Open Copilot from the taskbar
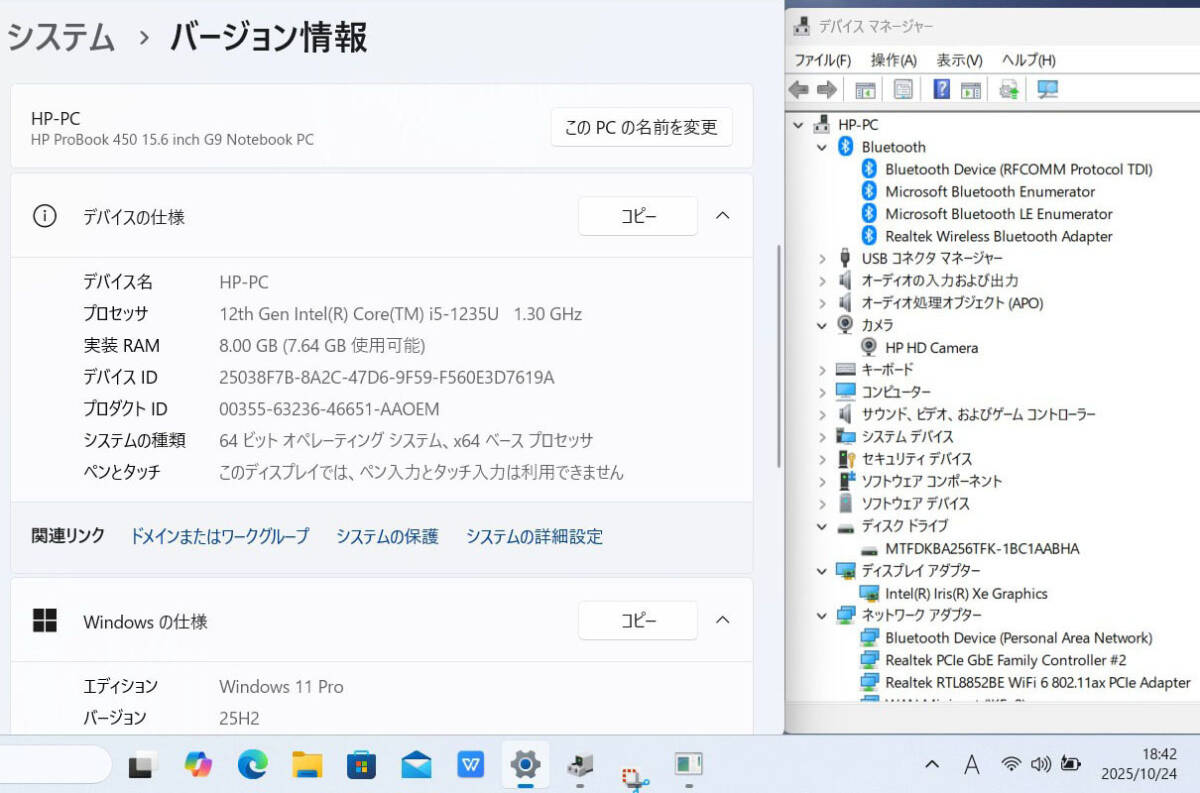The width and height of the screenshot is (1200, 793). click(x=198, y=765)
